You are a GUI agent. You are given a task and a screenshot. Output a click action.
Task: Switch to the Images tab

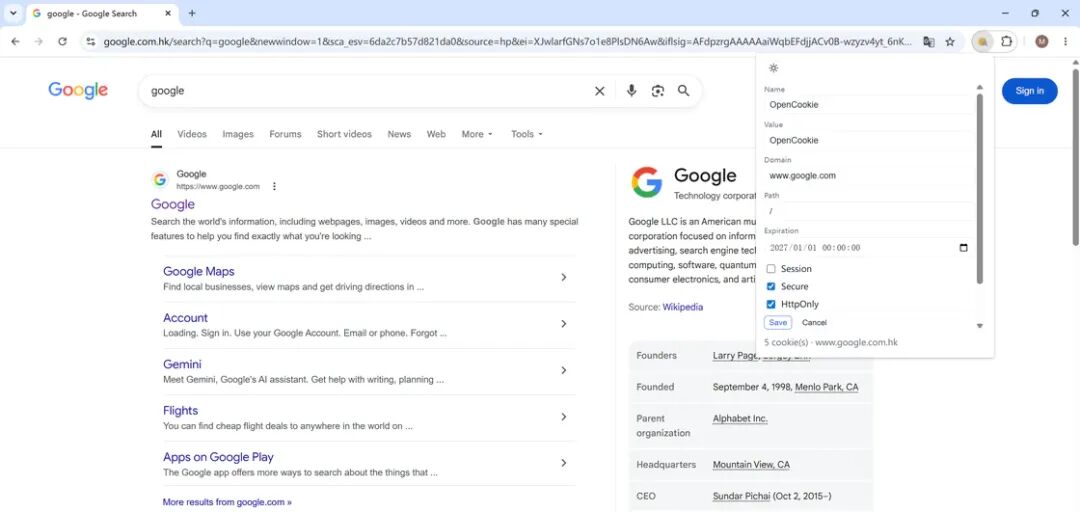pyautogui.click(x=238, y=134)
